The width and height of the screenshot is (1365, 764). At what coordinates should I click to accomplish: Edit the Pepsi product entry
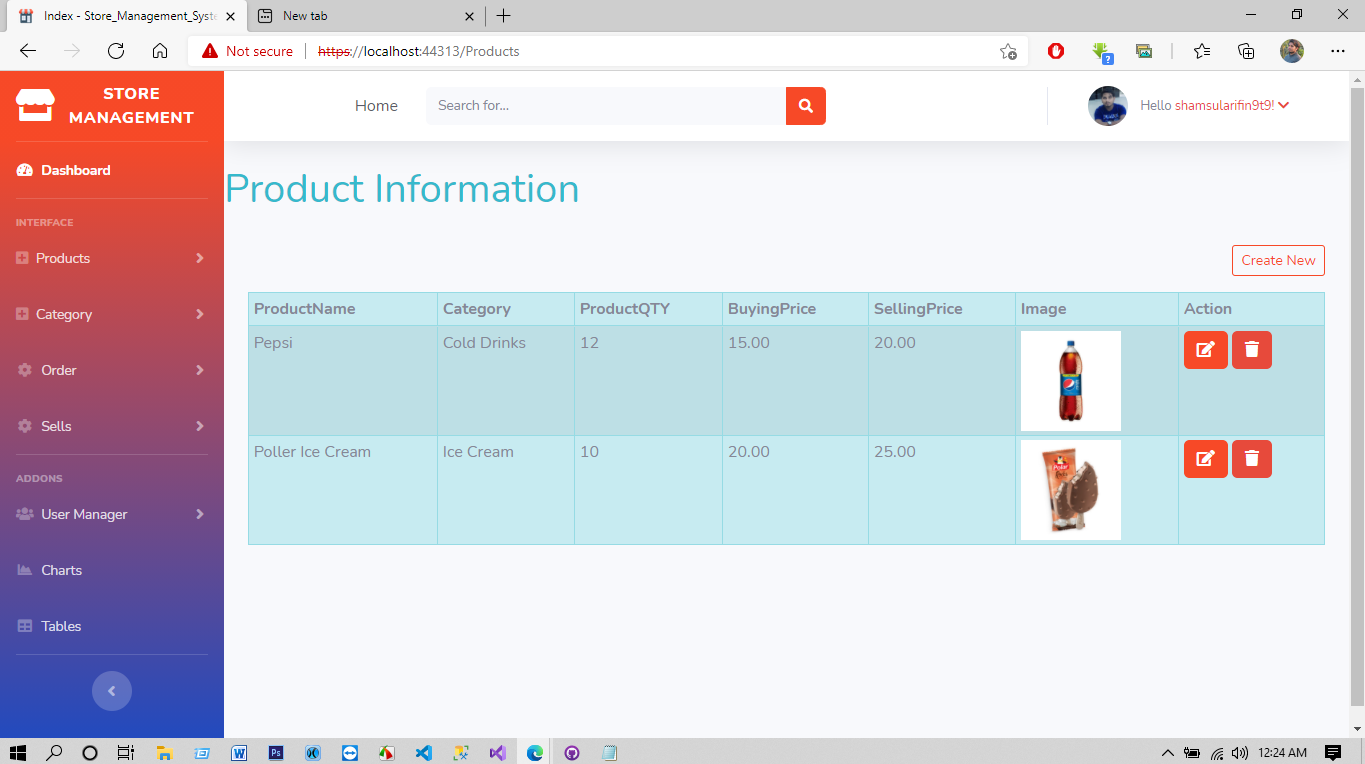click(x=1205, y=349)
